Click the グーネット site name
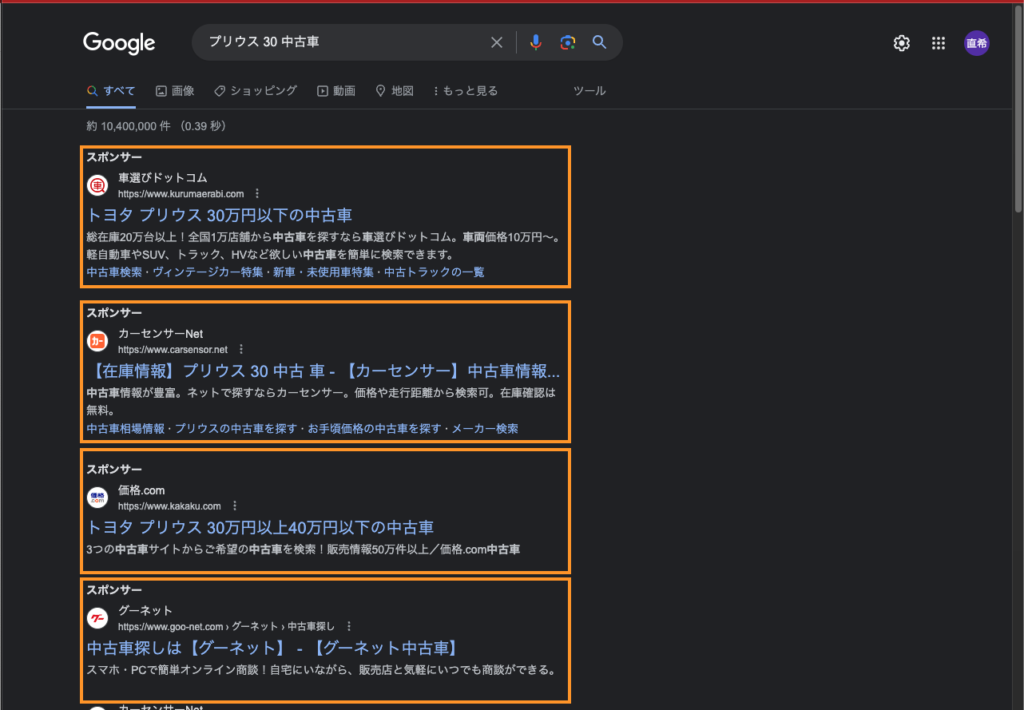1024x710 pixels. point(145,611)
